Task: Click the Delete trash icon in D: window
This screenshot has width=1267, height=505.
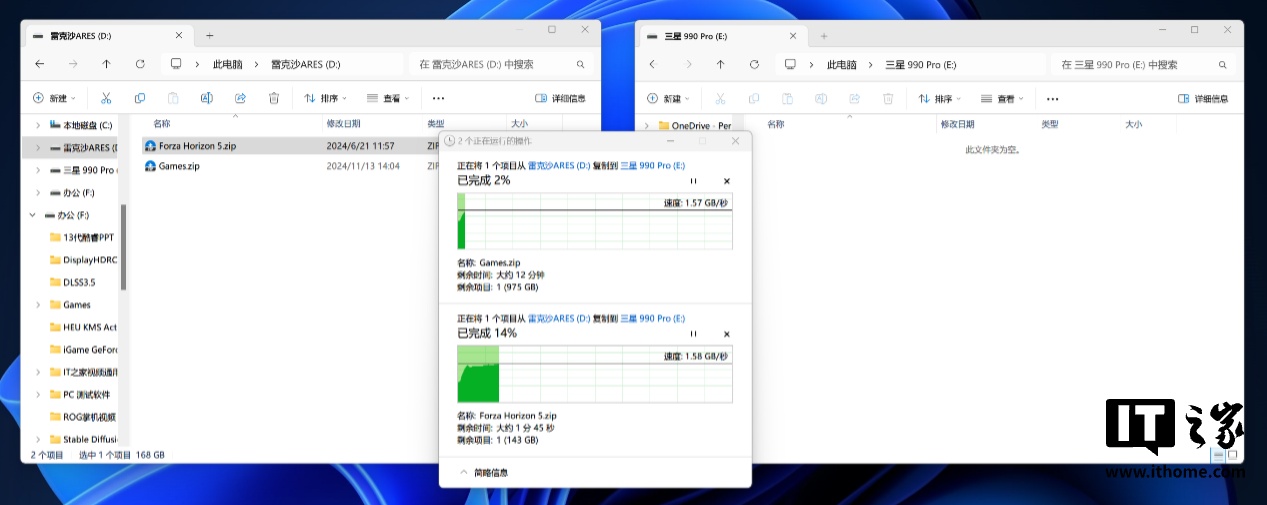Action: (x=274, y=98)
